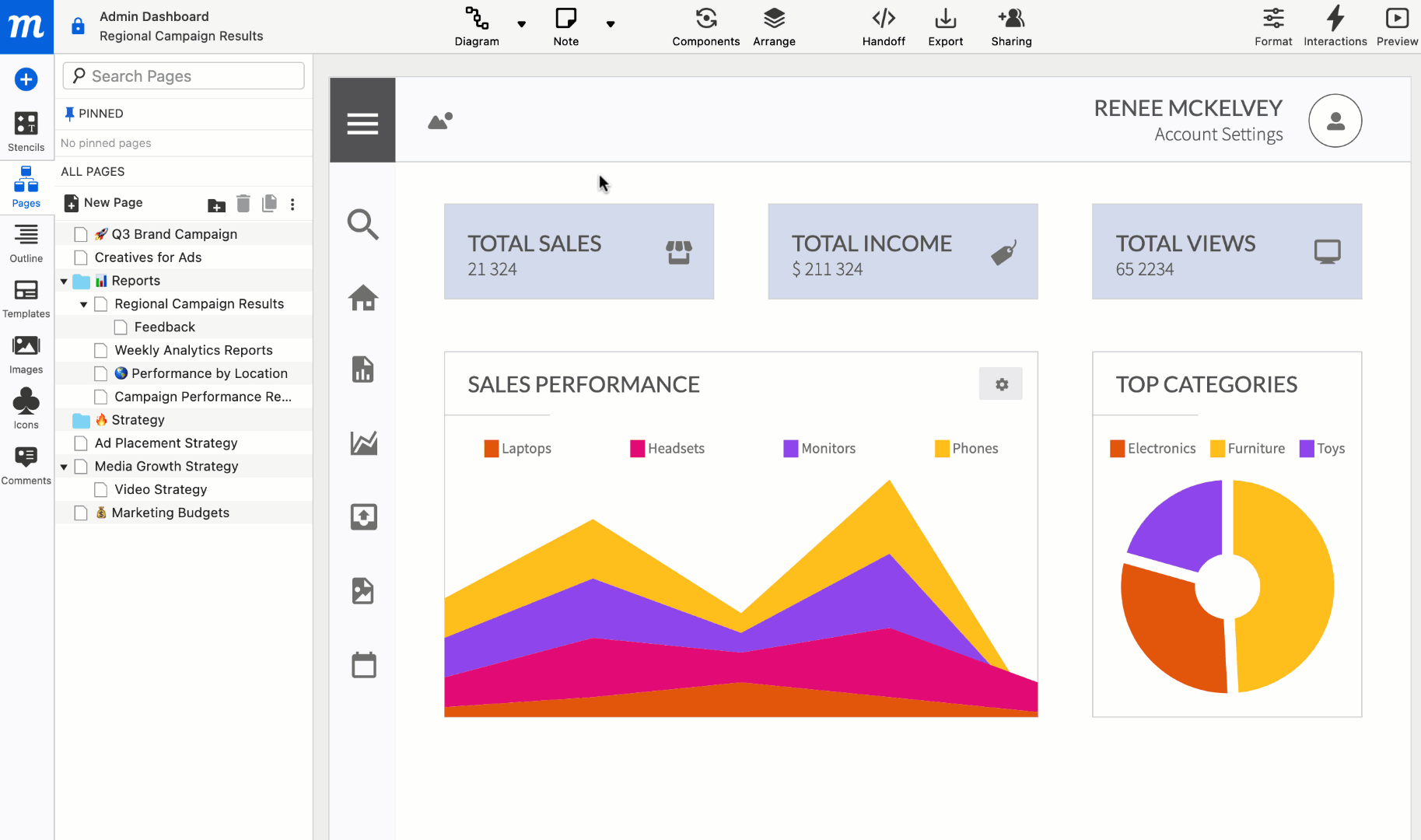1421x840 pixels.
Task: Open the Interactions panel
Action: [1335, 26]
